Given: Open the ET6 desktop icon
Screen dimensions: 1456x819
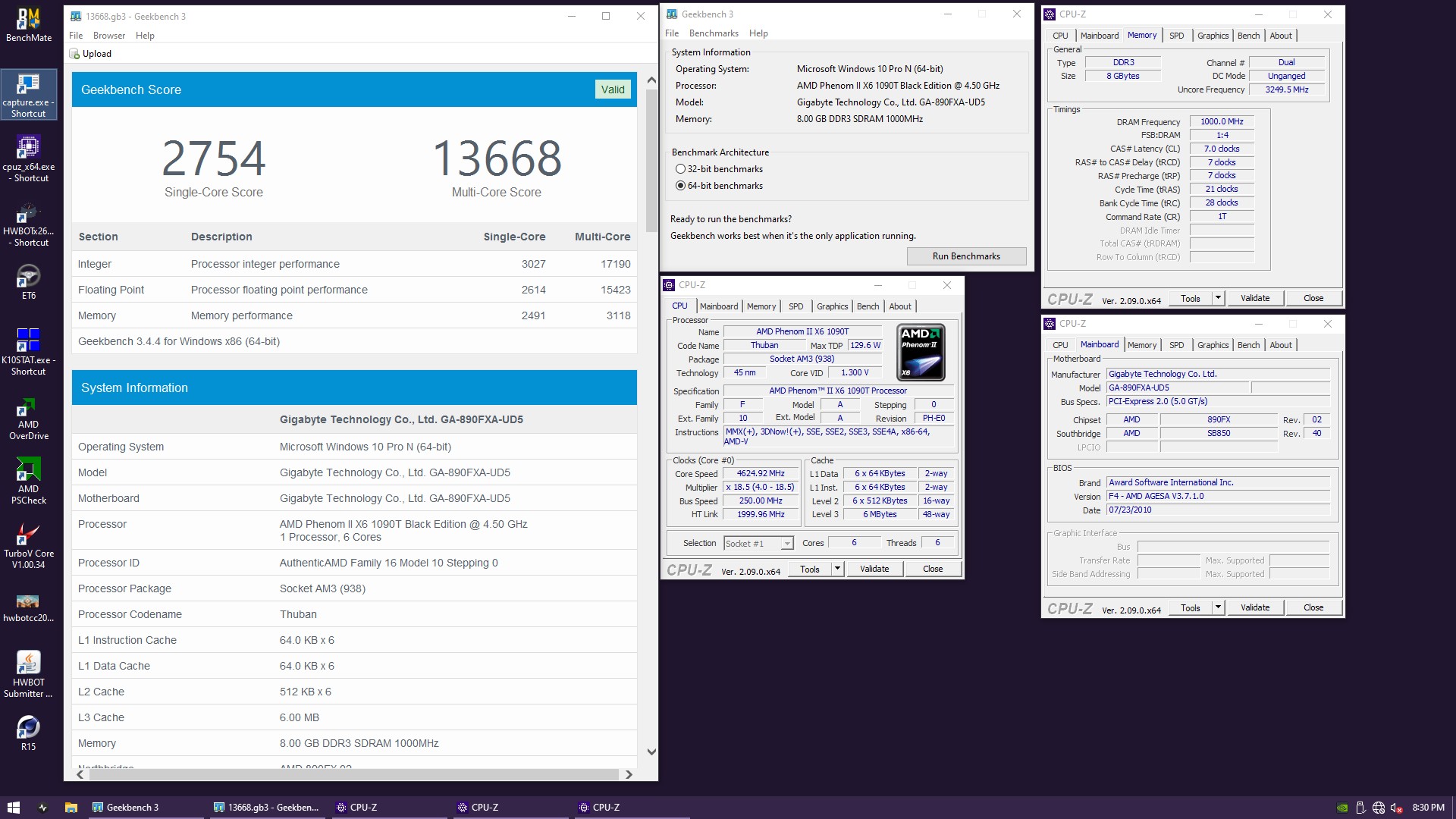Looking at the screenshot, I should coord(29,282).
